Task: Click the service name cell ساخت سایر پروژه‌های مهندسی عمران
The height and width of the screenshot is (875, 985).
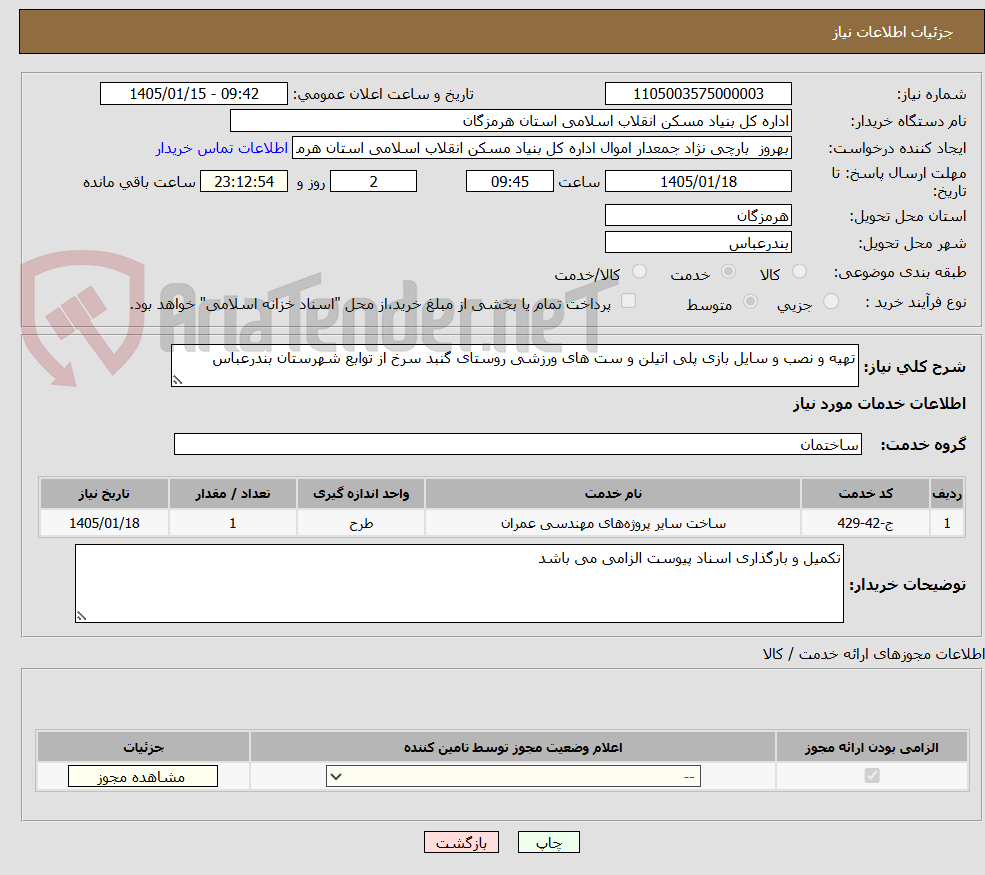Action: click(x=612, y=523)
